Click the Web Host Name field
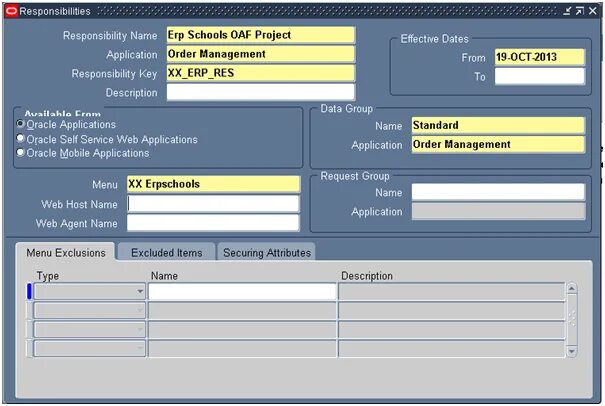The height and width of the screenshot is (406, 605). pyautogui.click(x=213, y=204)
